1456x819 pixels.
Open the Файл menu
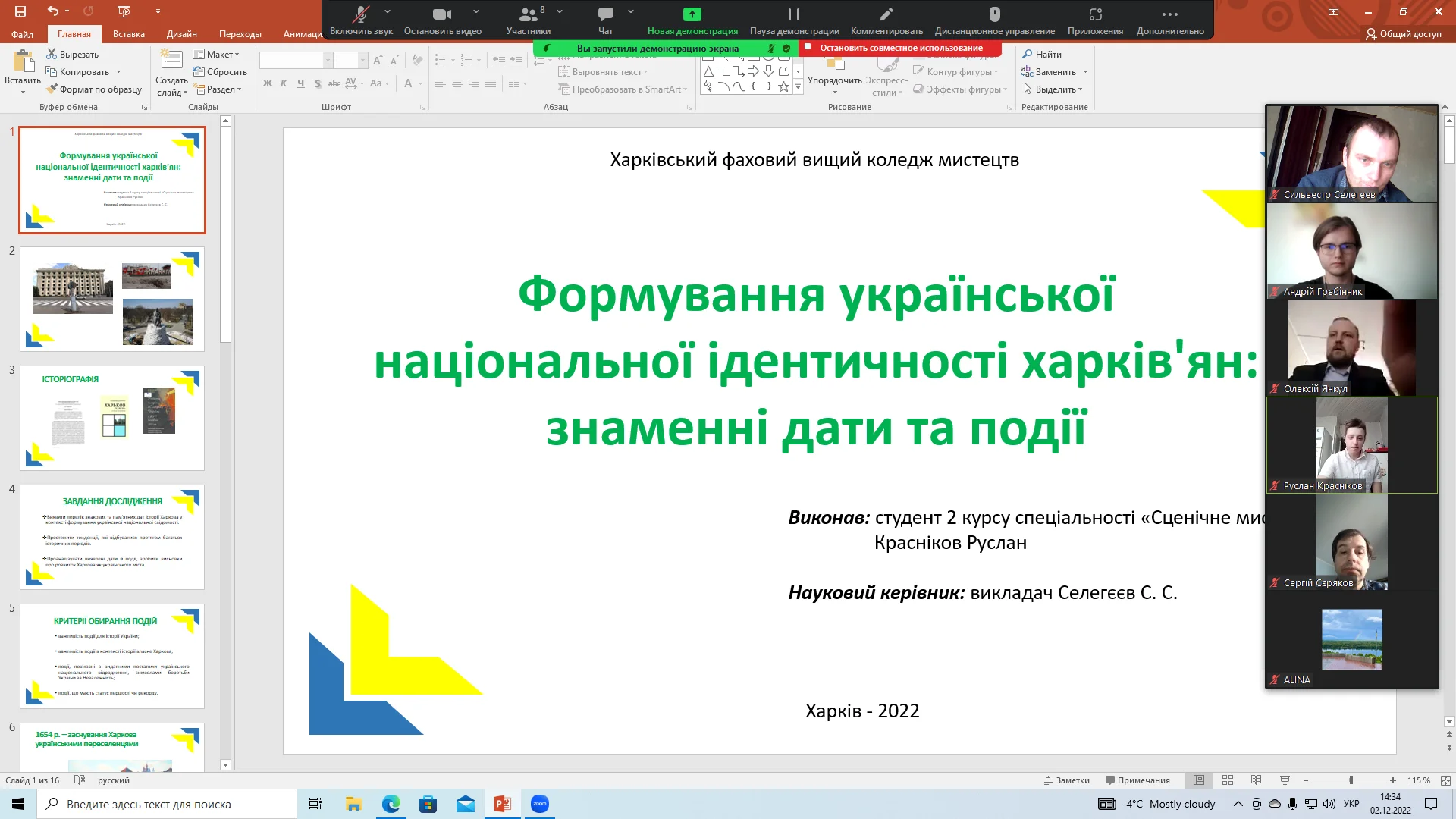(x=22, y=34)
